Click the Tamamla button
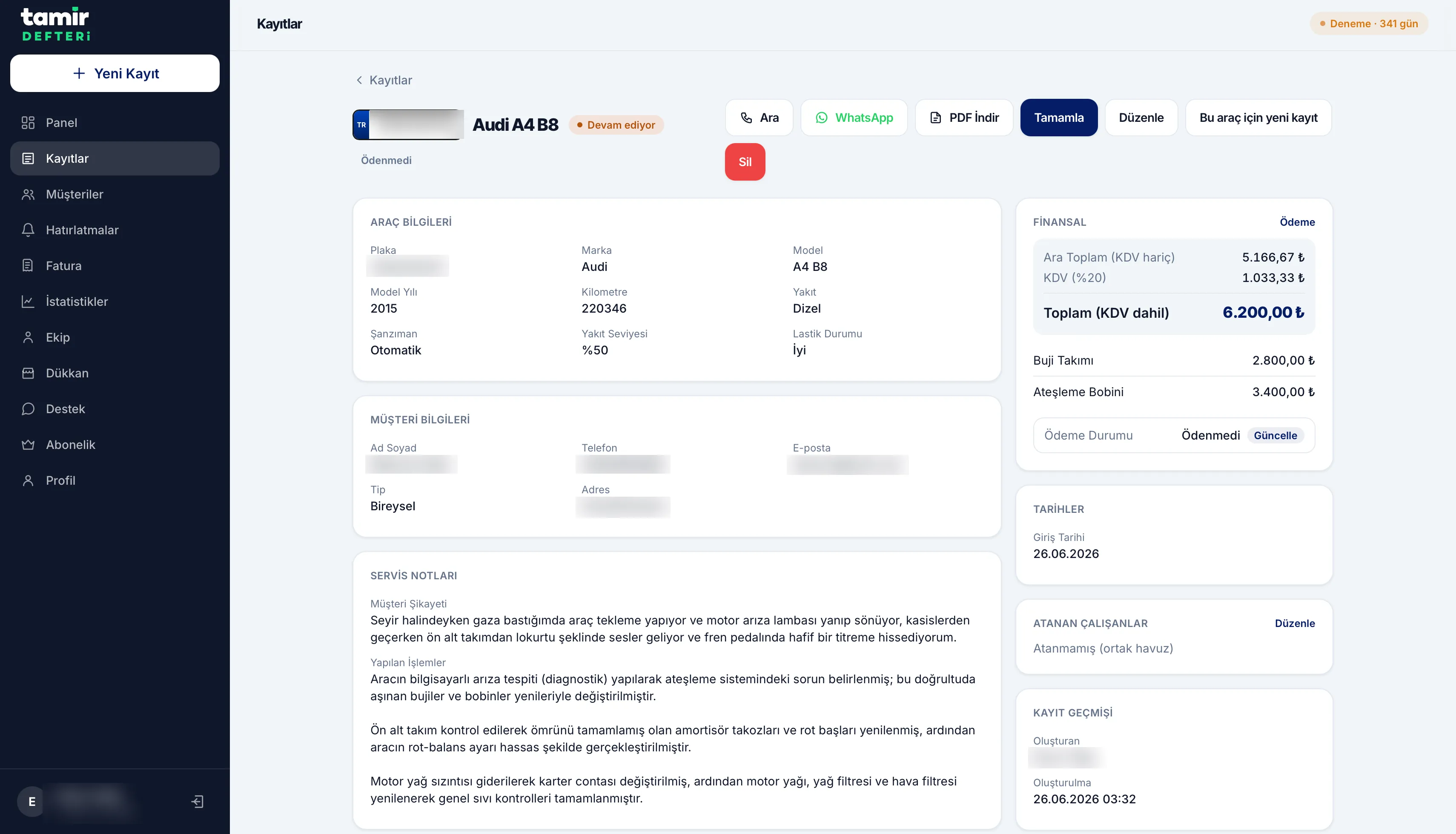Image resolution: width=1456 pixels, height=834 pixels. tap(1059, 118)
